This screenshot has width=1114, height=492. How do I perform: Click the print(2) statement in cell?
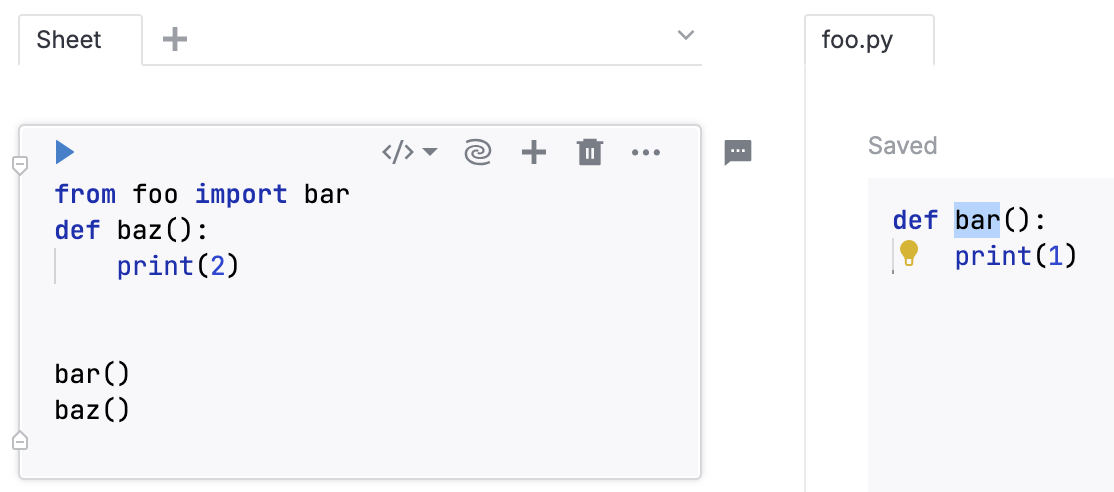(178, 267)
